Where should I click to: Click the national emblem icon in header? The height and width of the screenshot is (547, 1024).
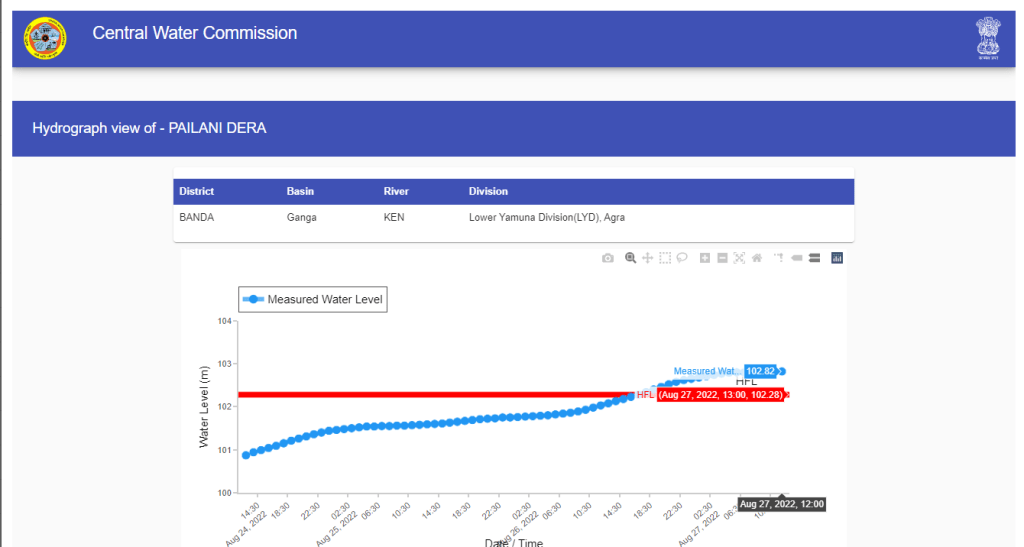click(x=988, y=39)
